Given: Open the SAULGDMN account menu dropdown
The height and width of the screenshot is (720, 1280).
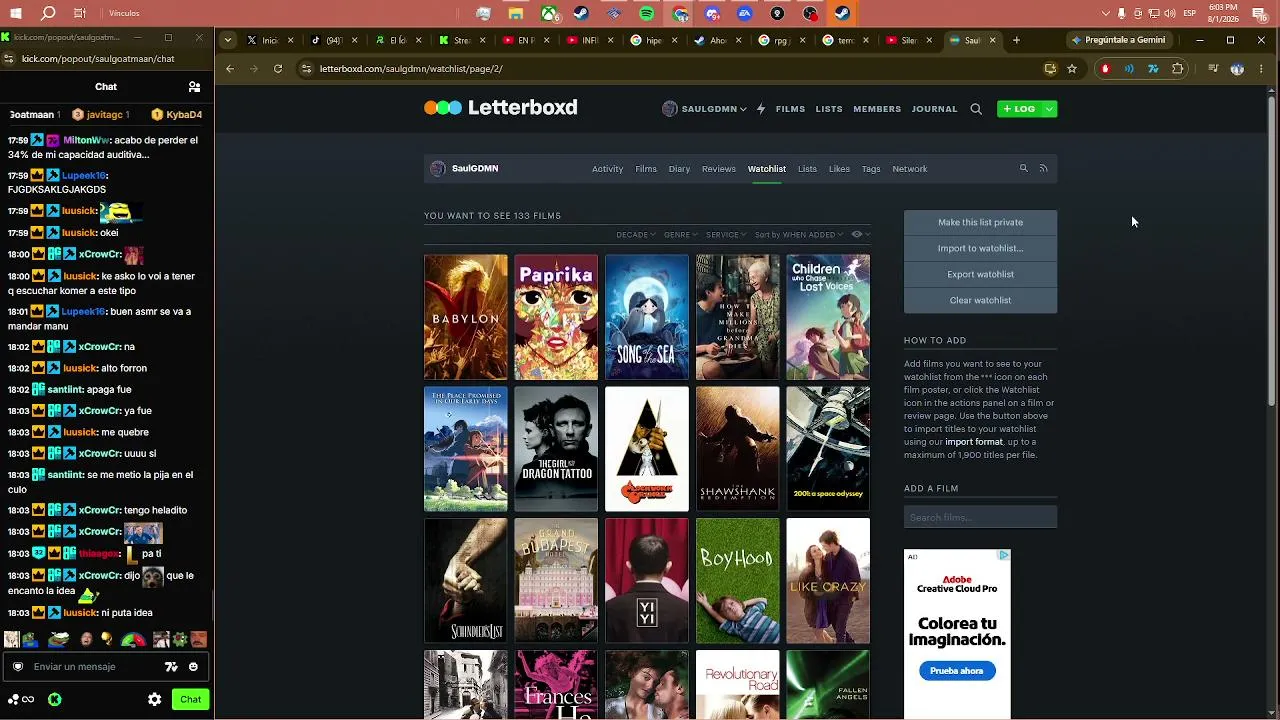Looking at the screenshot, I should click(704, 109).
